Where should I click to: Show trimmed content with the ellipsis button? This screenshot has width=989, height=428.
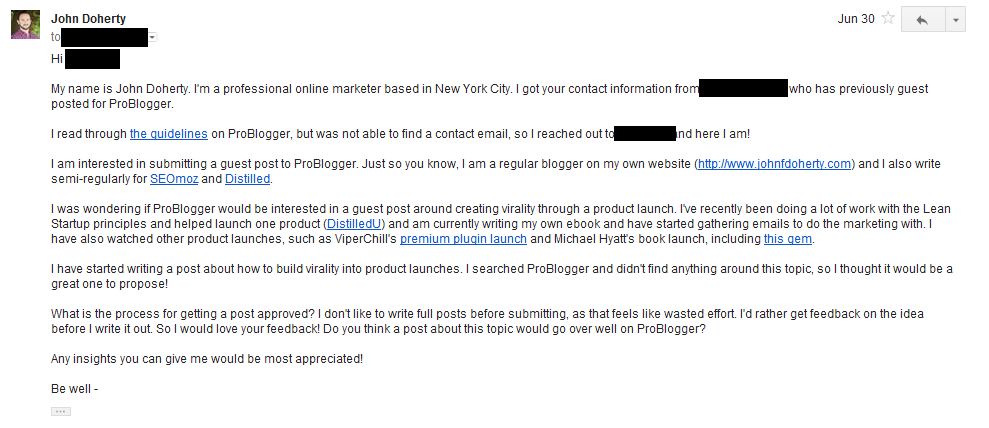point(61,412)
